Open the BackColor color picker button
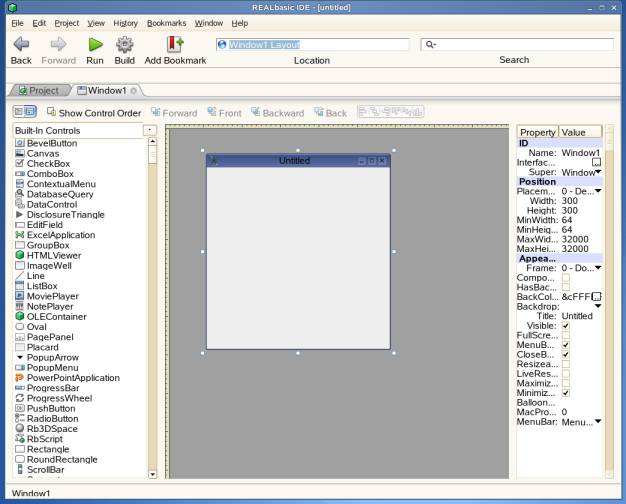The width and height of the screenshot is (626, 504). 596,297
